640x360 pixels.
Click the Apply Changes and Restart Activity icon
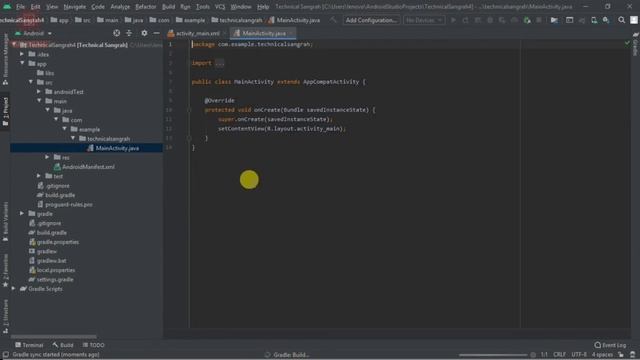(465, 20)
